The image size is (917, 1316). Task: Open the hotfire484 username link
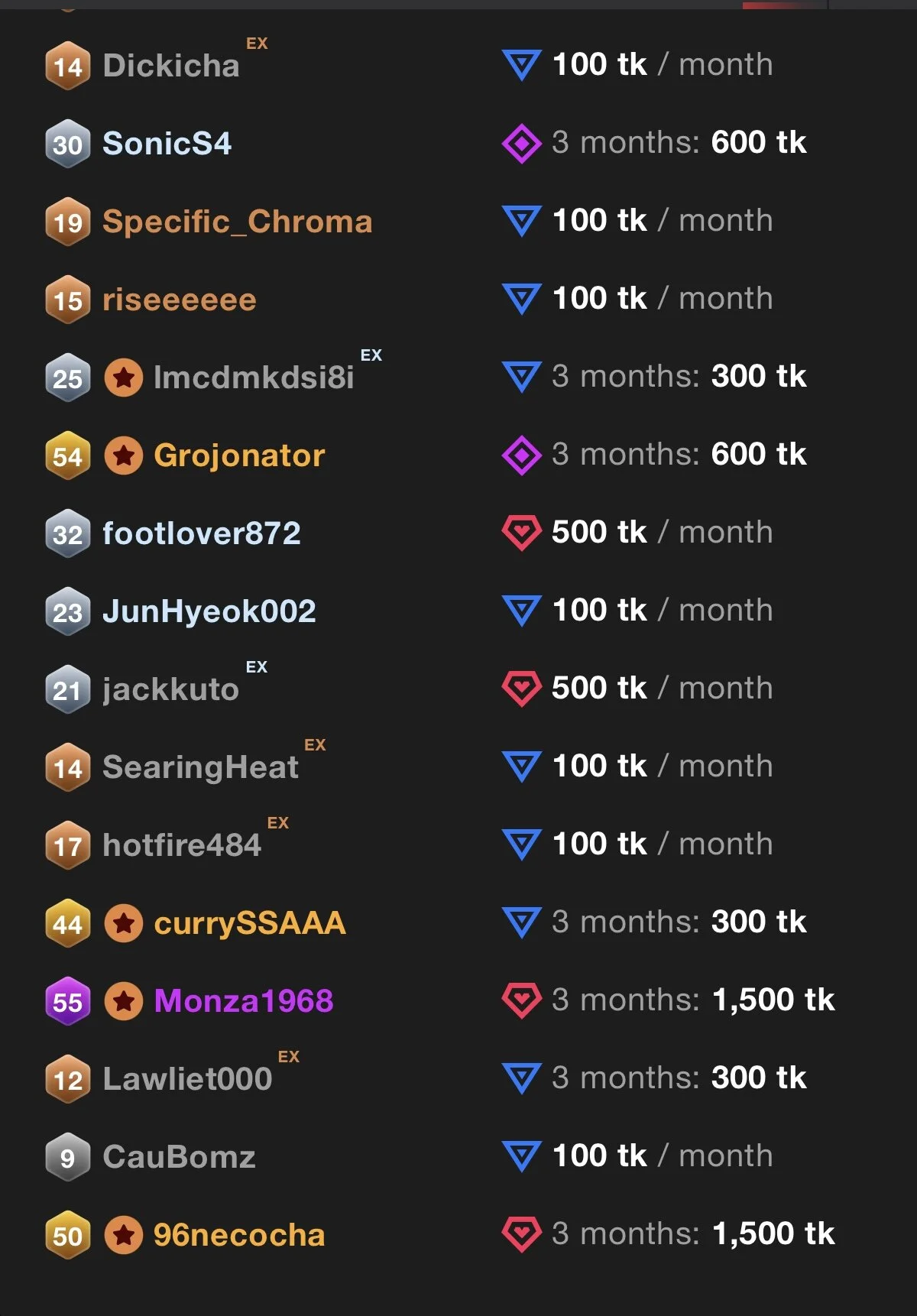(182, 846)
